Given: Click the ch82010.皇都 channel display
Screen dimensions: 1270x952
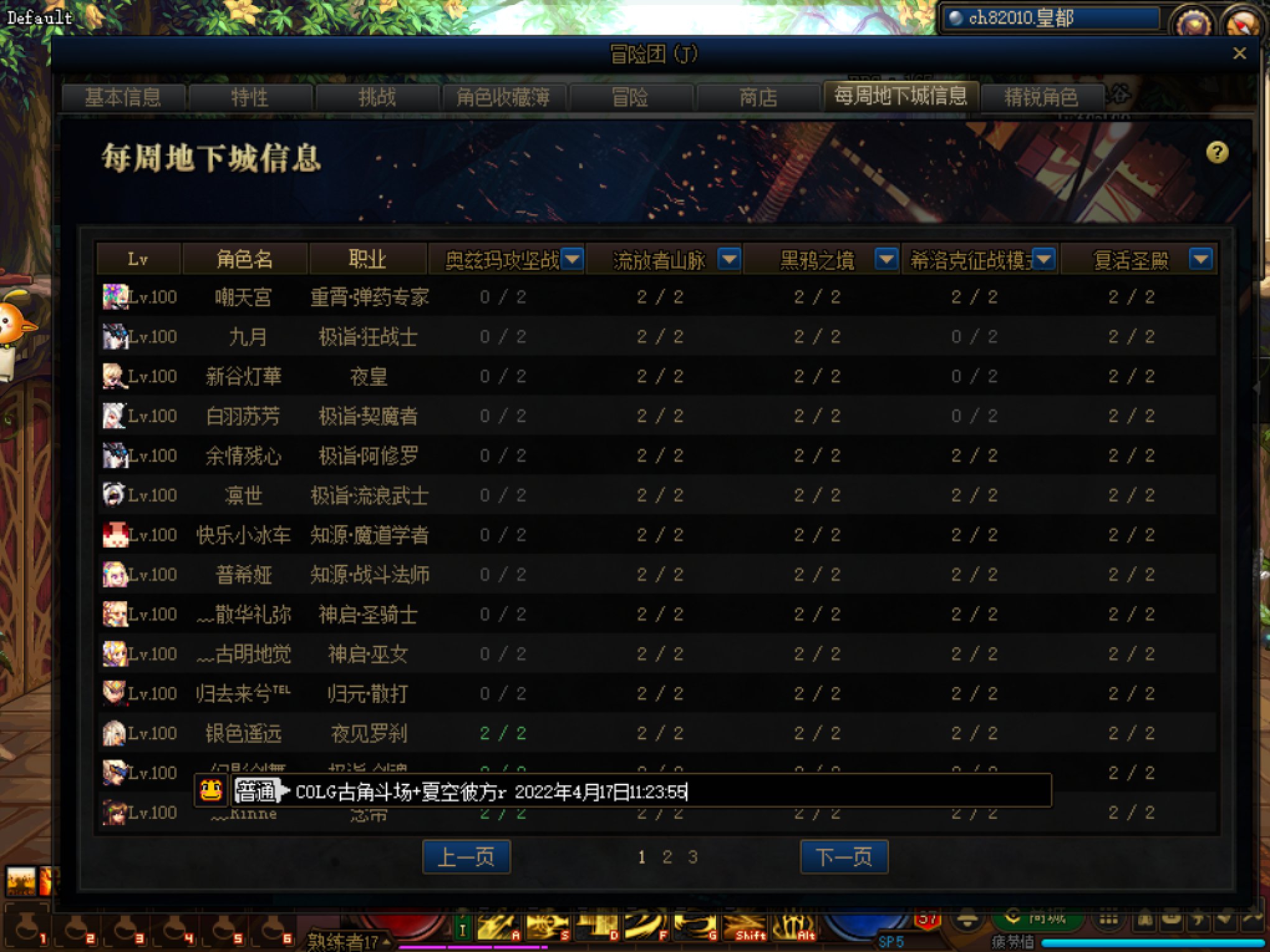Looking at the screenshot, I should (1051, 18).
